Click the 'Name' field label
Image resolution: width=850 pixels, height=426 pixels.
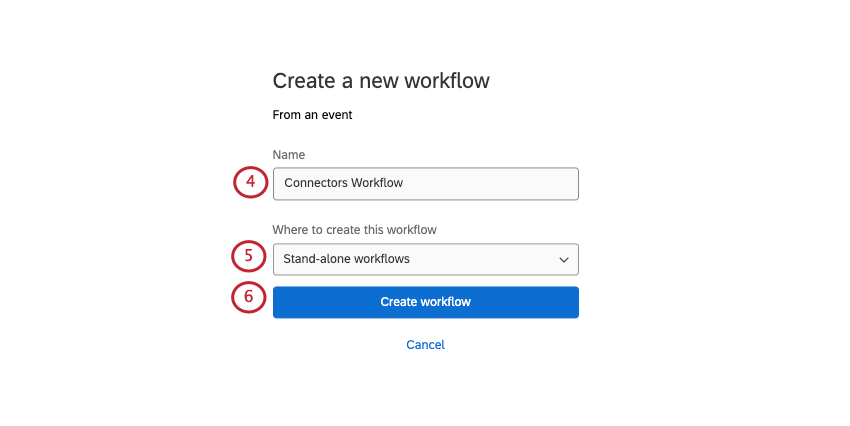pos(289,155)
